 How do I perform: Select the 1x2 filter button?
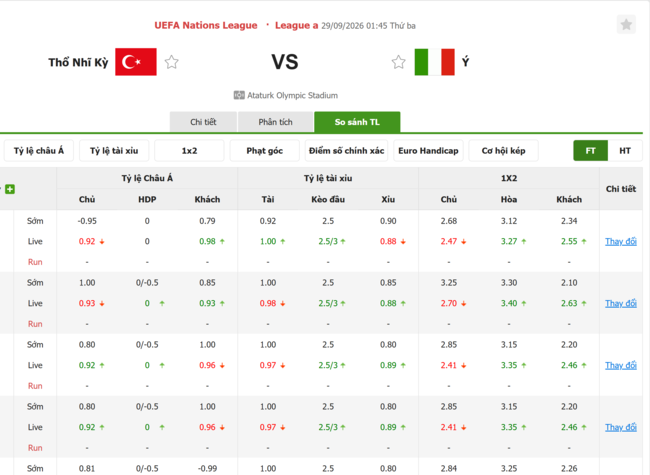tap(189, 150)
